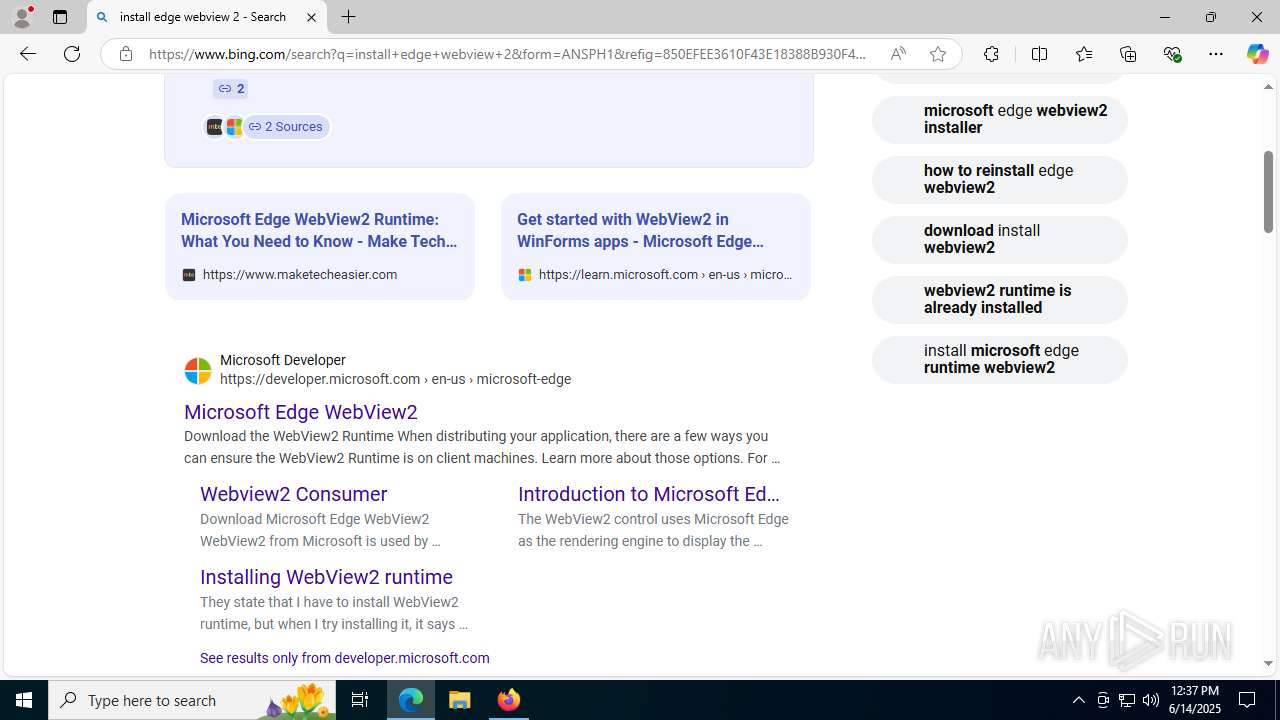
Task: Click the taskbar clock showing 12:37 PM
Action: click(x=1194, y=700)
